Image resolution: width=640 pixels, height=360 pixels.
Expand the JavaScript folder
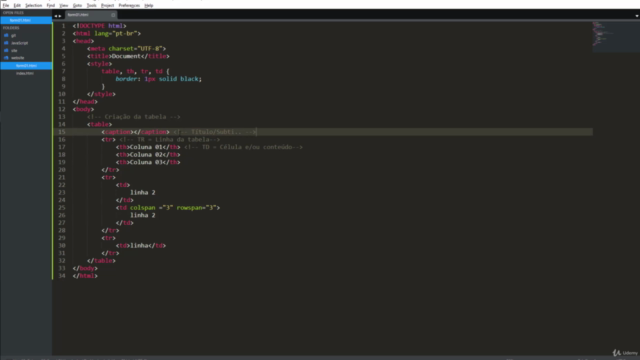[19, 43]
